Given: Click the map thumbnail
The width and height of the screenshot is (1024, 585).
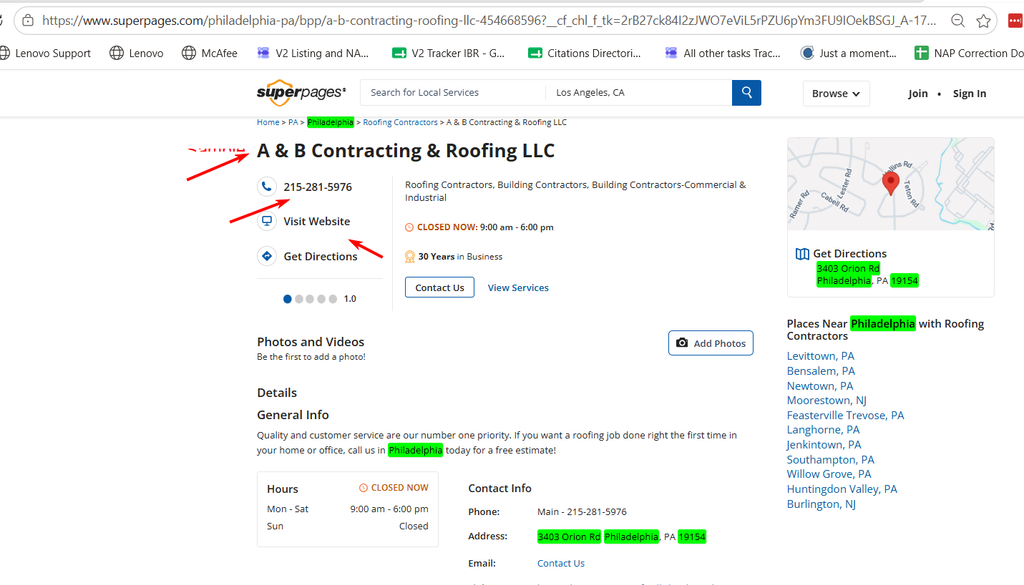Looking at the screenshot, I should [x=891, y=184].
